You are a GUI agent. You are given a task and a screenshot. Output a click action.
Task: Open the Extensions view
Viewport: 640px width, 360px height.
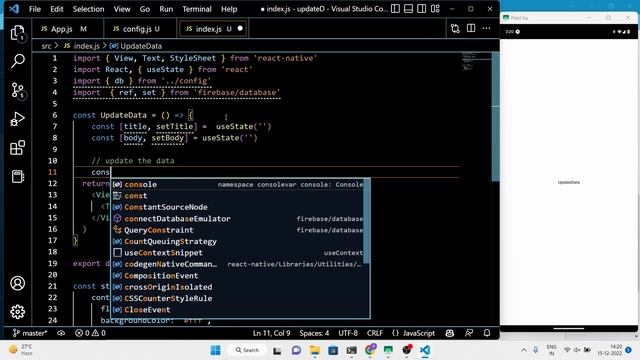pos(18,148)
